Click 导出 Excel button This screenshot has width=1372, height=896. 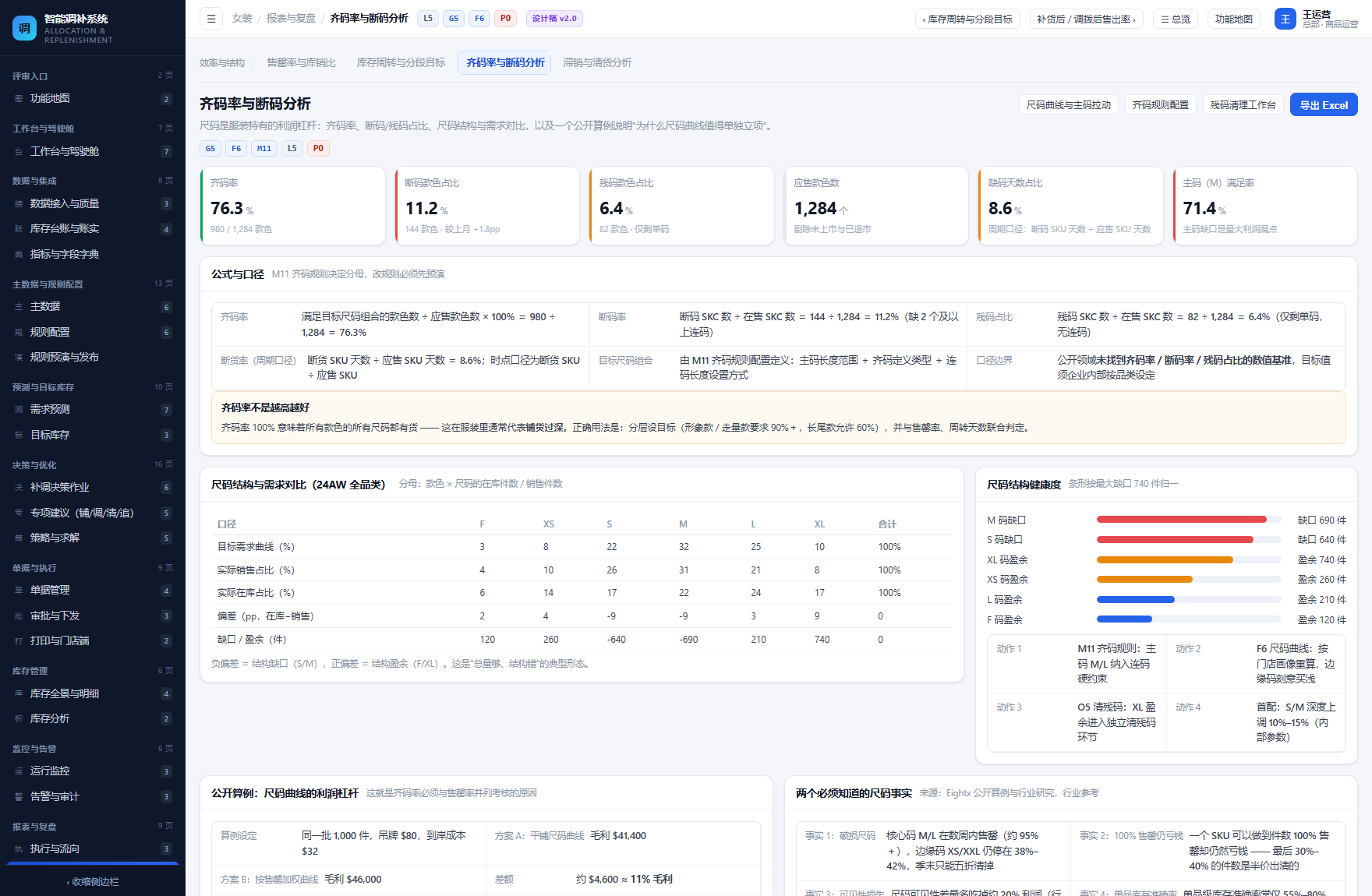click(1324, 105)
